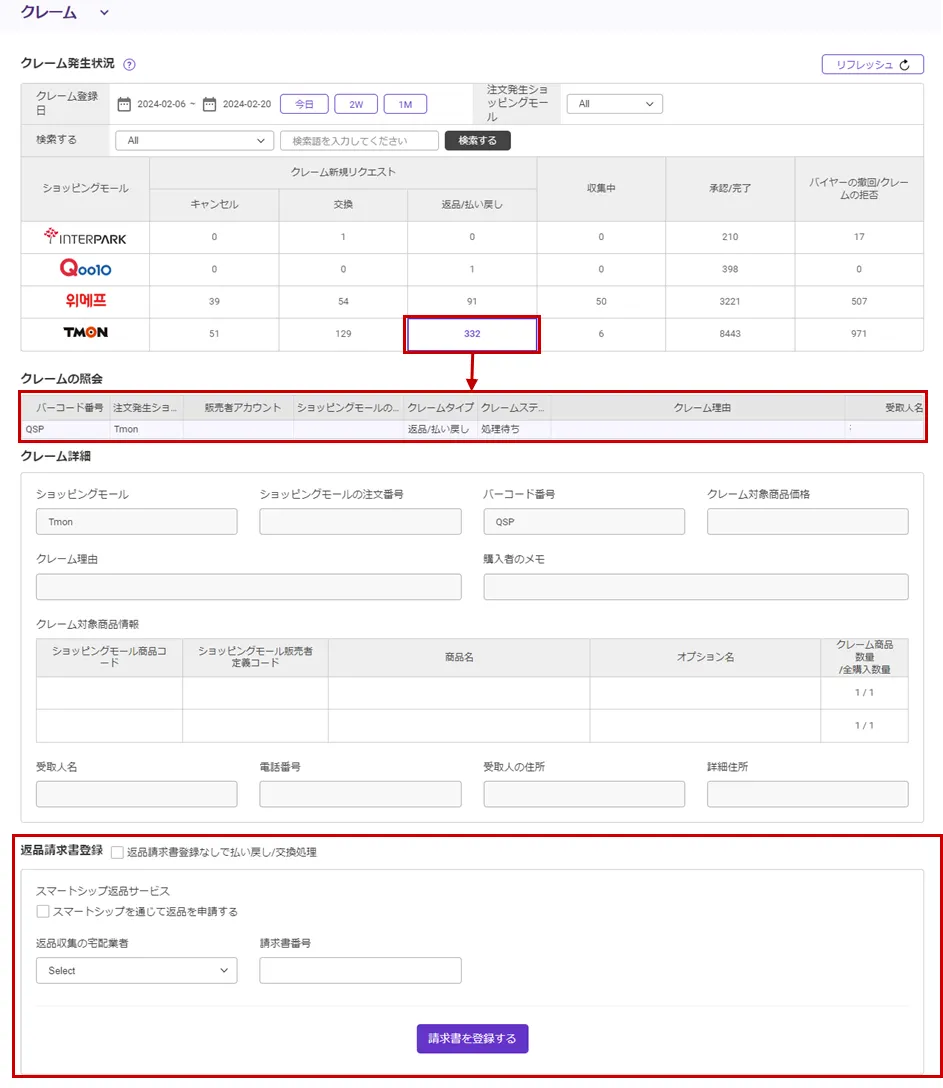Open the クレーム page title dropdown chevron
Image resolution: width=943 pixels, height=1088 pixels.
point(104,12)
